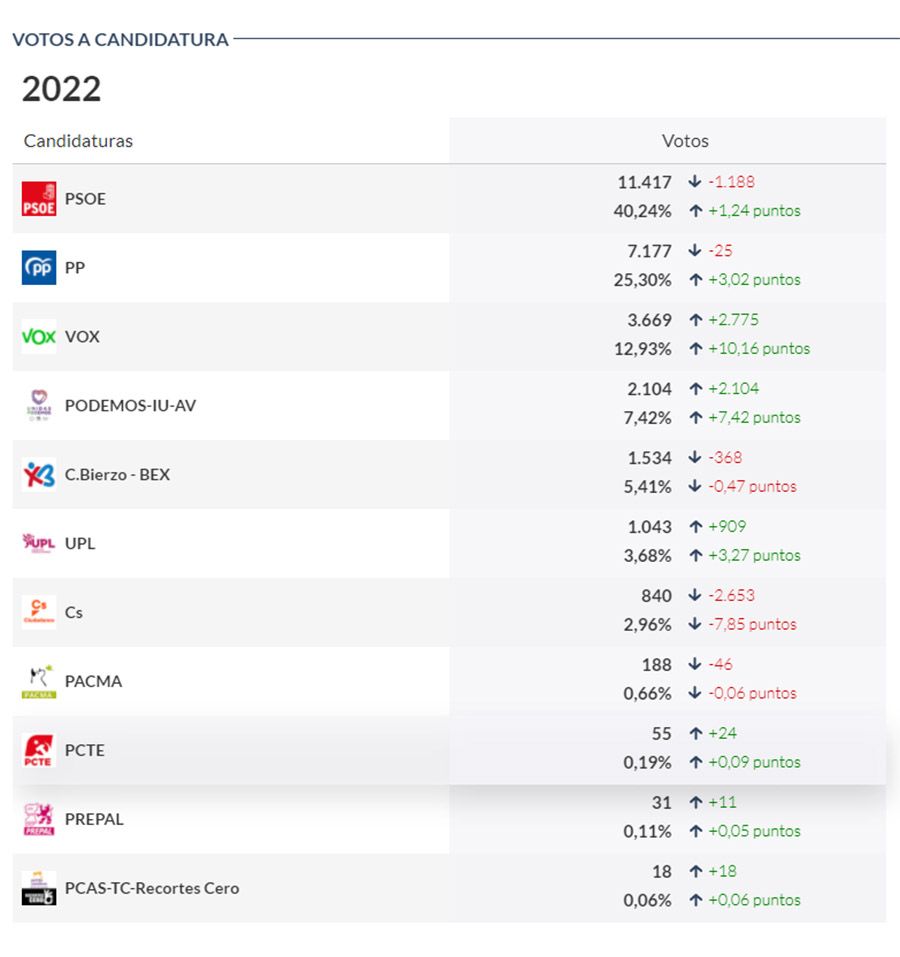Click the Votos column header
Viewport: 900px width, 957px height.
[x=685, y=141]
